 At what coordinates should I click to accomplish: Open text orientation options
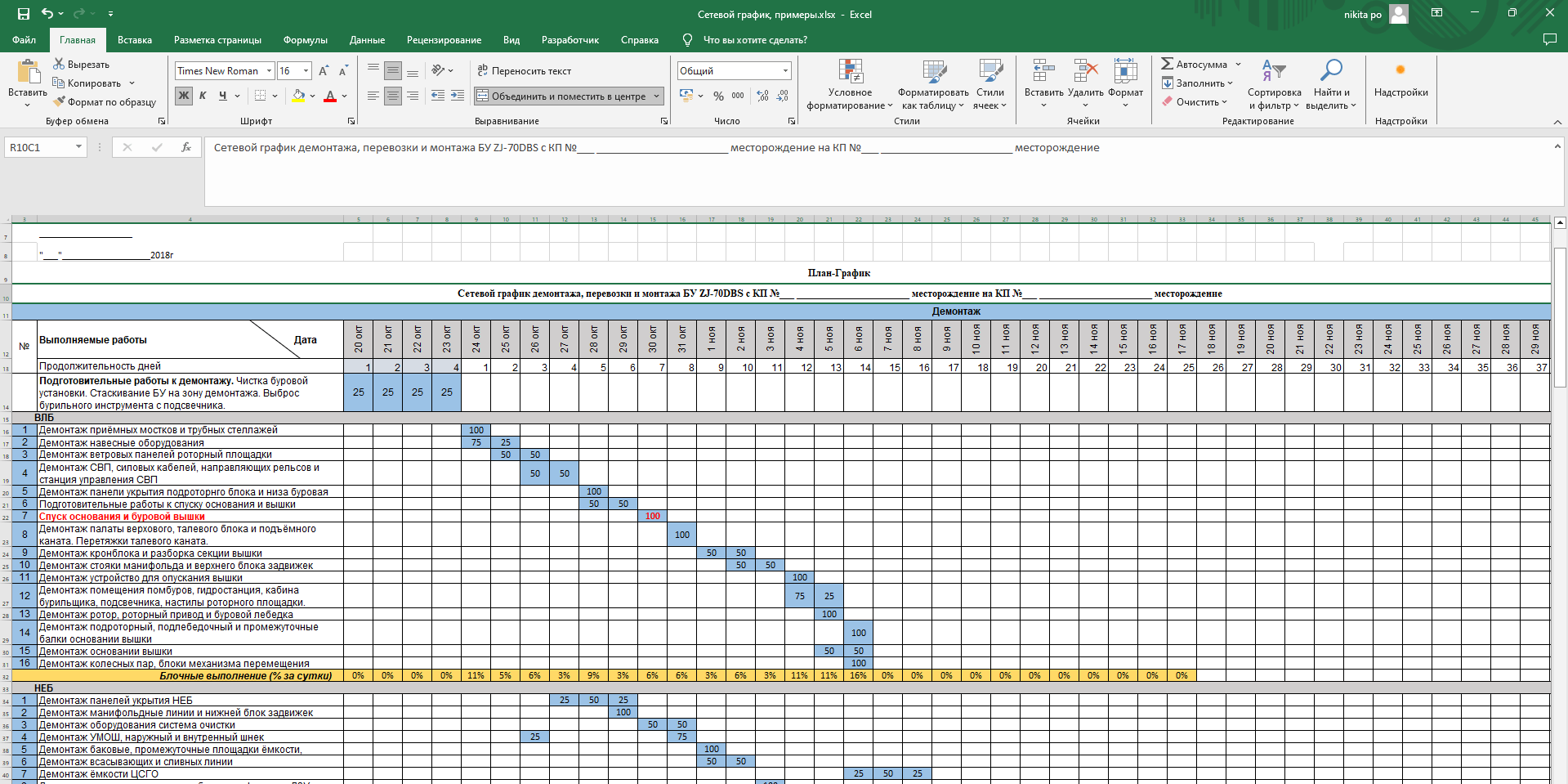[442, 70]
